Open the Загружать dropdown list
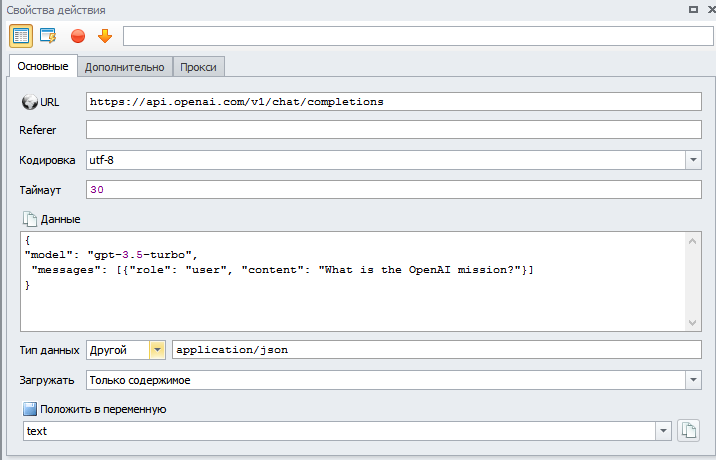The height and width of the screenshot is (460, 716). [693, 380]
